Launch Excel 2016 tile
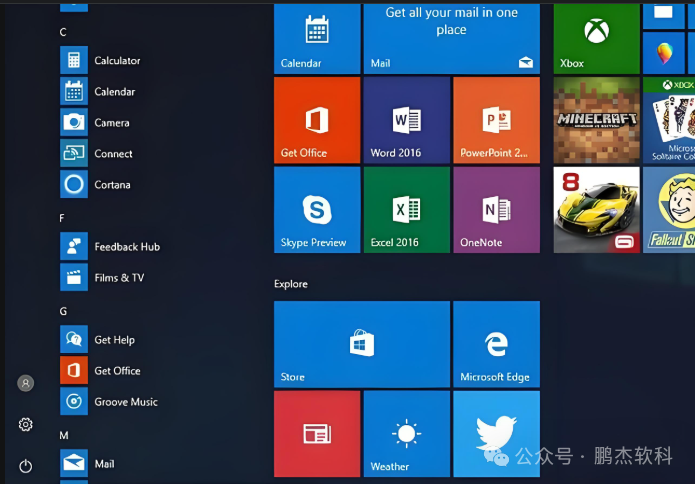 pyautogui.click(x=407, y=210)
